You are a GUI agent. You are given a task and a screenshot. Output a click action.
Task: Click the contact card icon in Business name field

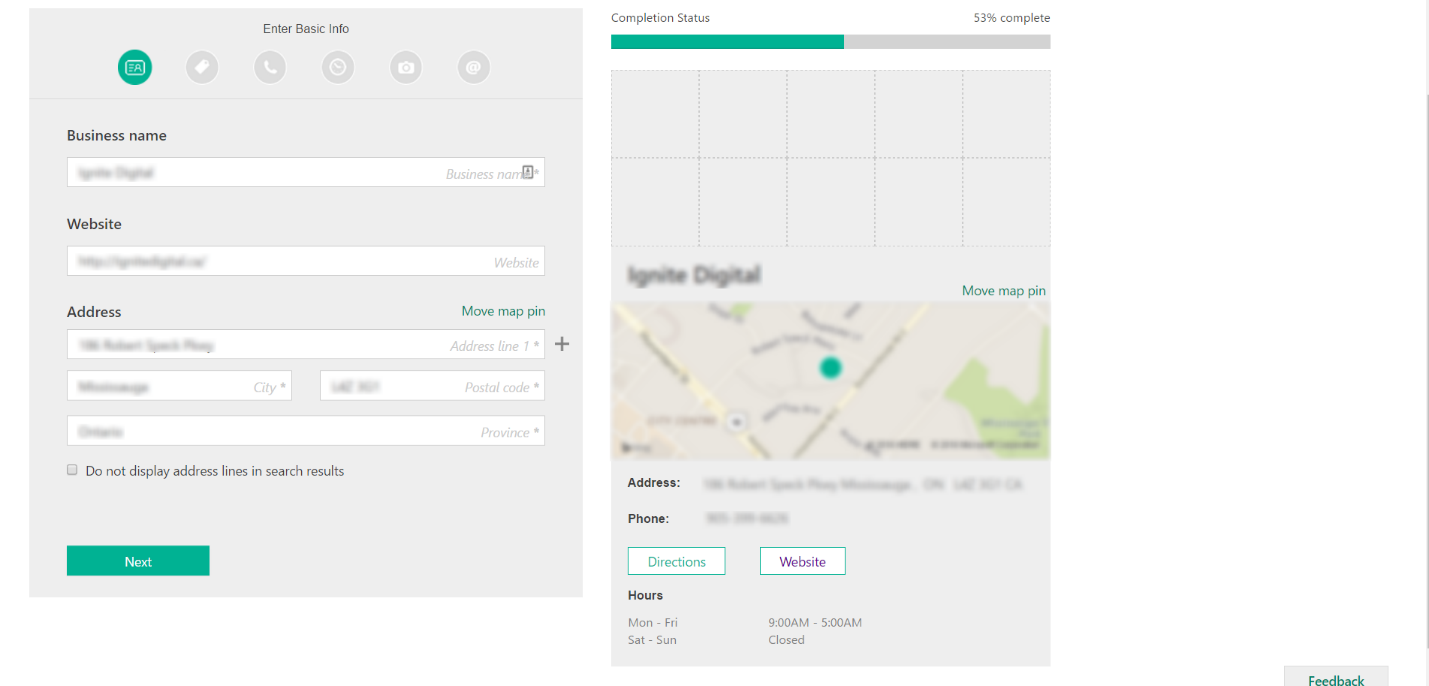point(528,172)
